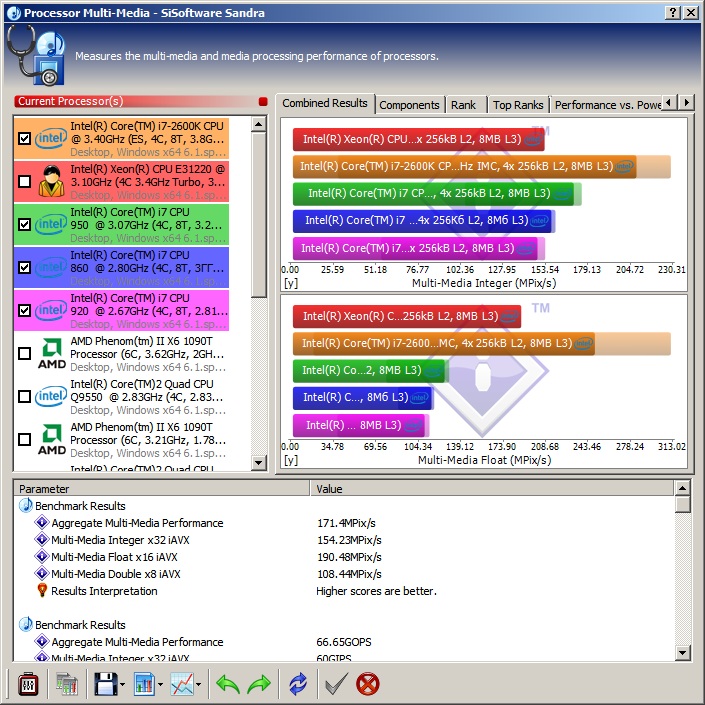Select the Aggregate Multi-Media Performance 171.4MPix/s row
This screenshot has width=705, height=705.
click(x=344, y=523)
